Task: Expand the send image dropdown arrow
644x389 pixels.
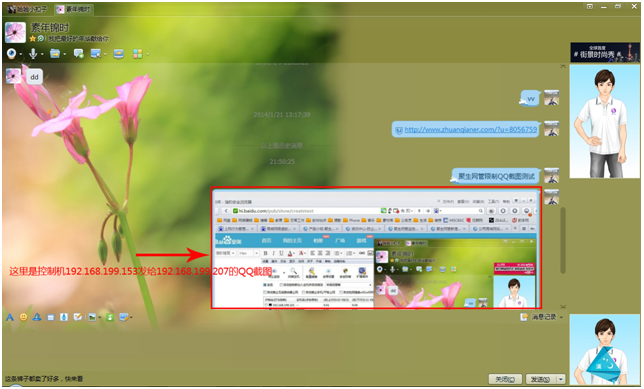Action: [99, 317]
